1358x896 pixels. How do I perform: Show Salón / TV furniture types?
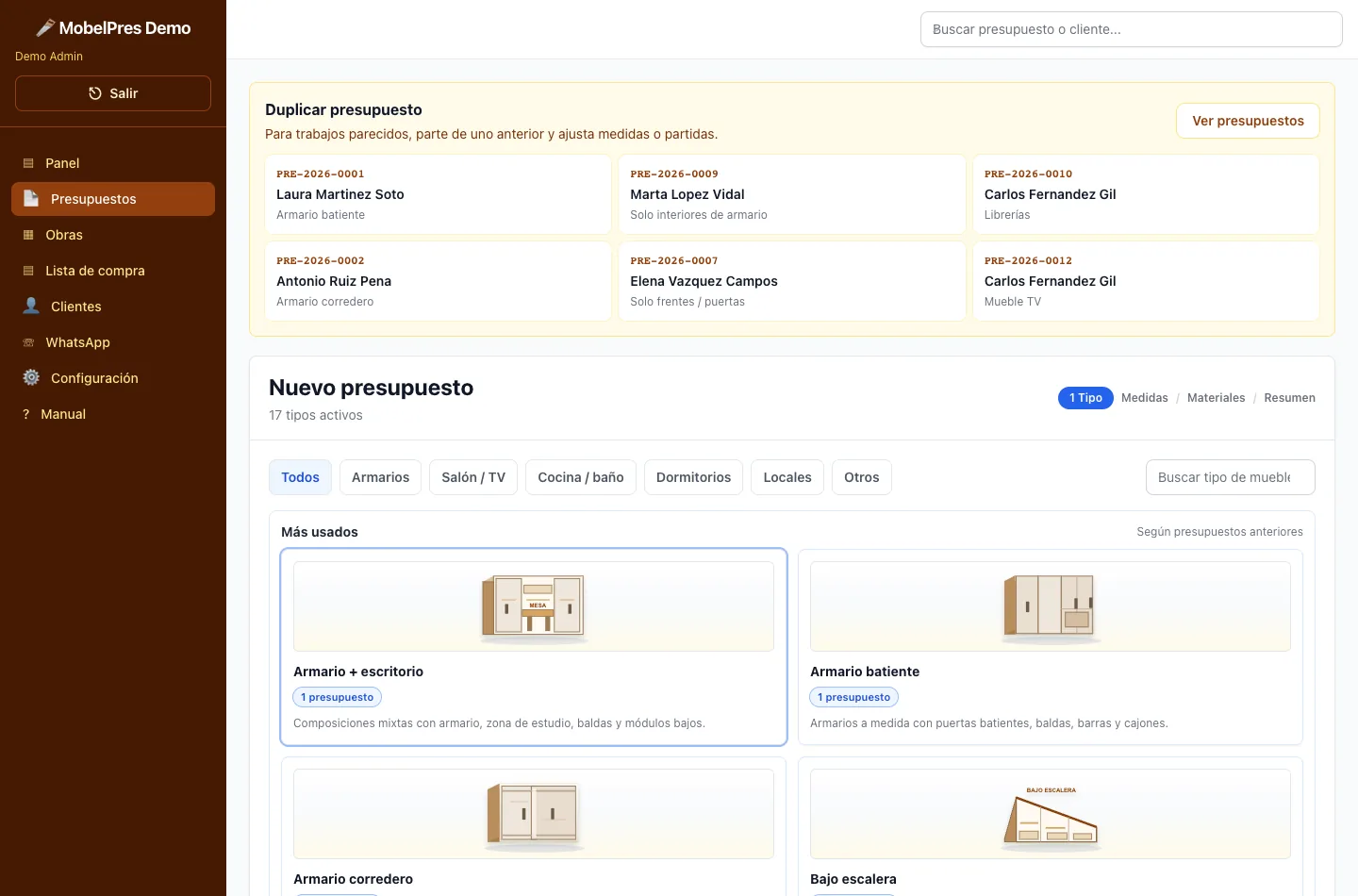click(x=473, y=477)
